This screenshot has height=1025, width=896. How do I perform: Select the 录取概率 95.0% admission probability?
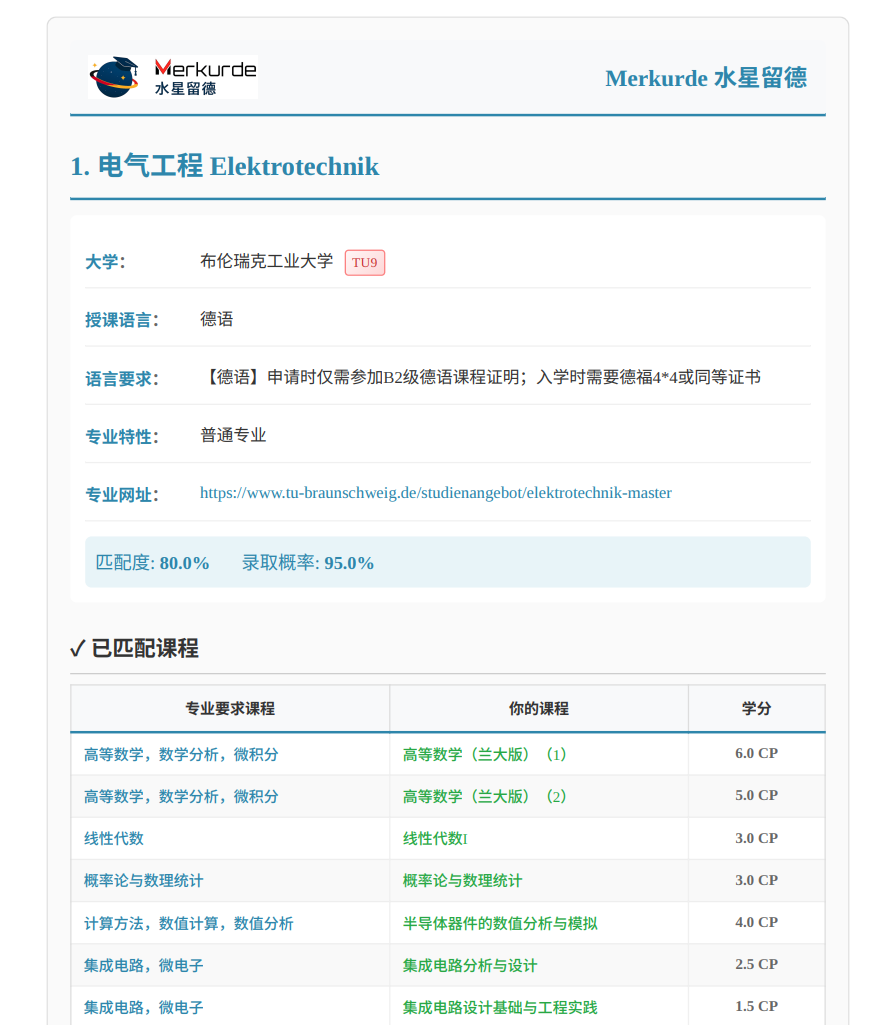(304, 562)
